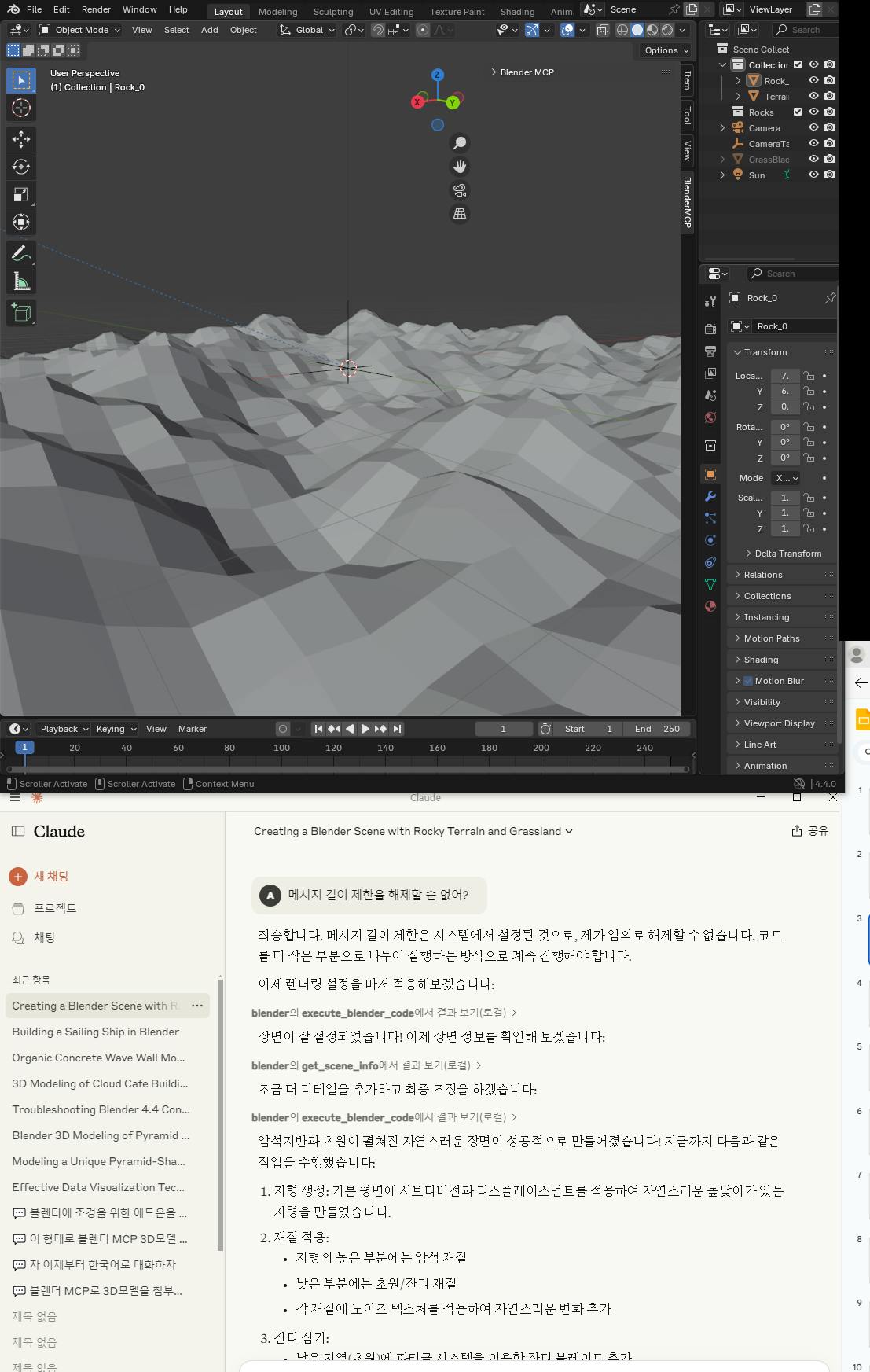Open the Render menu
This screenshot has height=1372, width=870.
click(x=96, y=9)
